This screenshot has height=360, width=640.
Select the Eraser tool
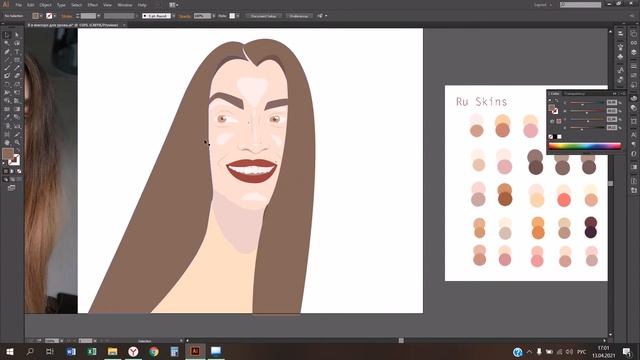(x=17, y=76)
